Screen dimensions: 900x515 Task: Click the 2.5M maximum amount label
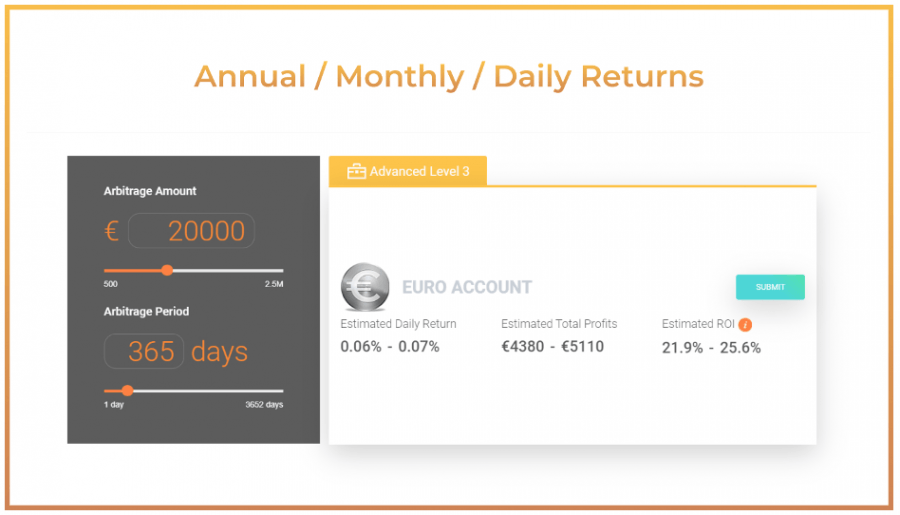tap(274, 284)
